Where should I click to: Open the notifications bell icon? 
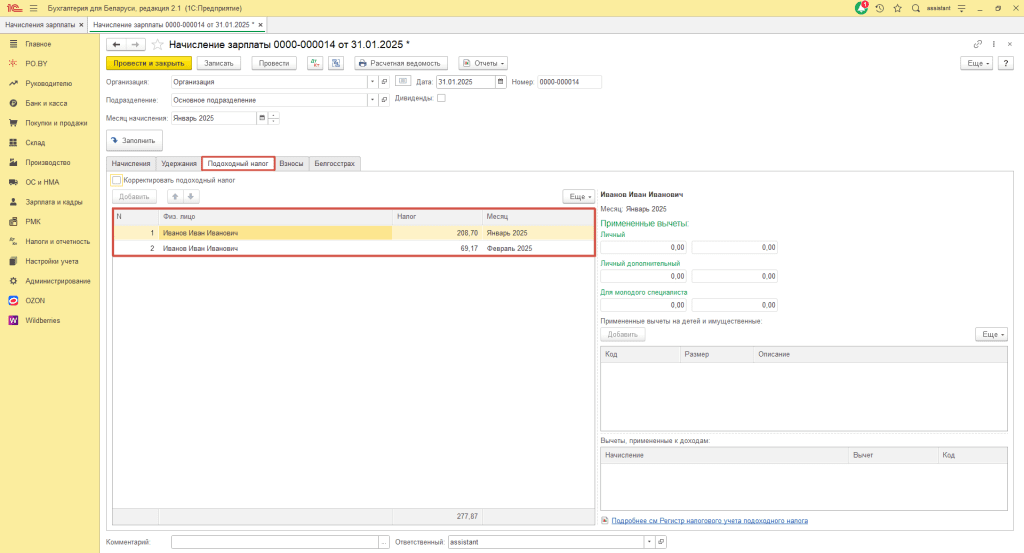pos(862,7)
